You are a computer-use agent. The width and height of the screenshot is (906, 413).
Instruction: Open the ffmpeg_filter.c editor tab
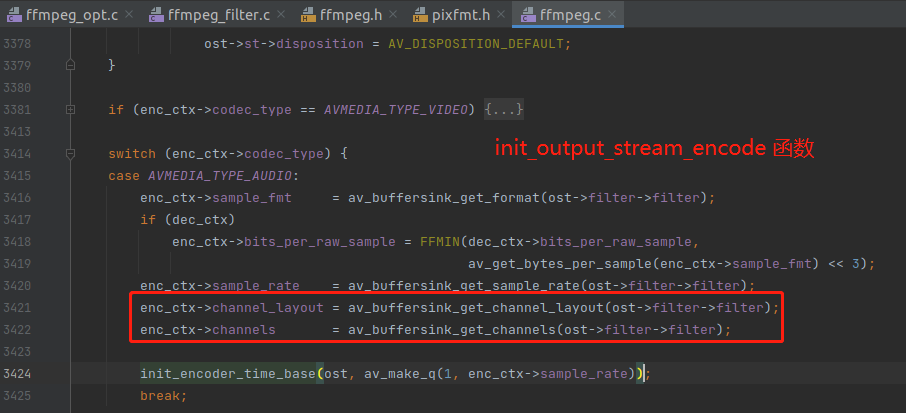click(214, 14)
